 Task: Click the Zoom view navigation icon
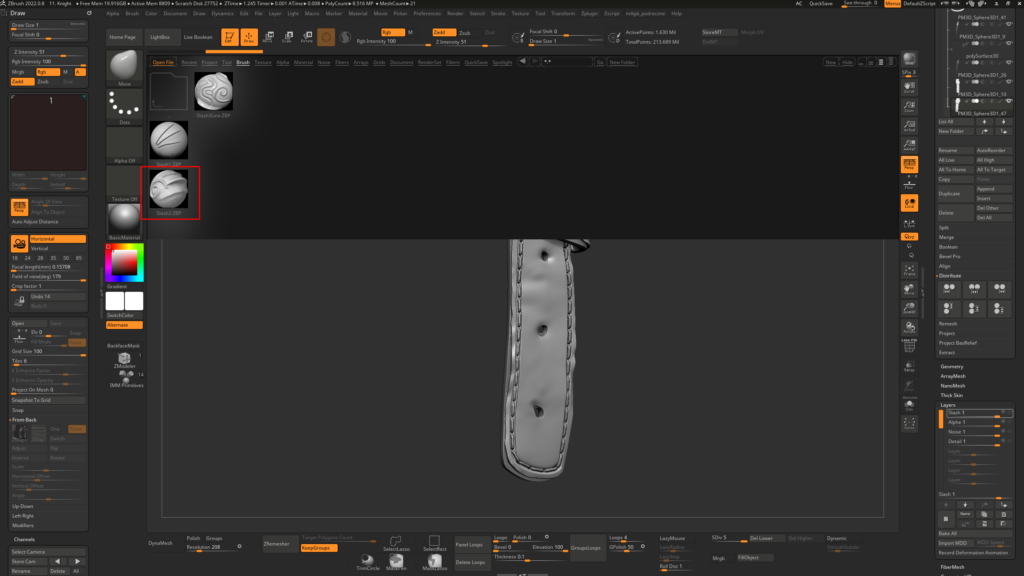click(x=909, y=106)
